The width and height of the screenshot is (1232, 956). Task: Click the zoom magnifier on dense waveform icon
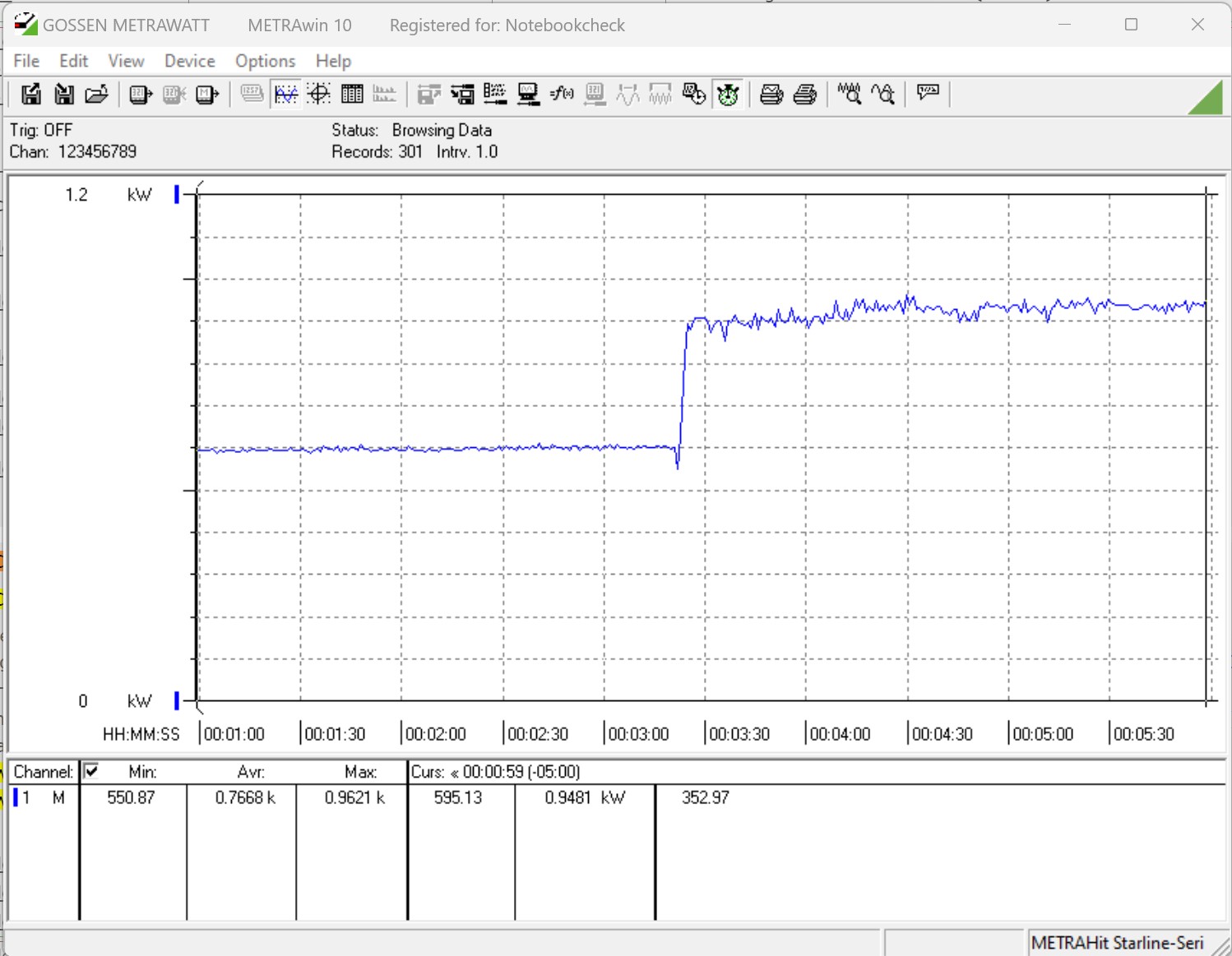(850, 95)
